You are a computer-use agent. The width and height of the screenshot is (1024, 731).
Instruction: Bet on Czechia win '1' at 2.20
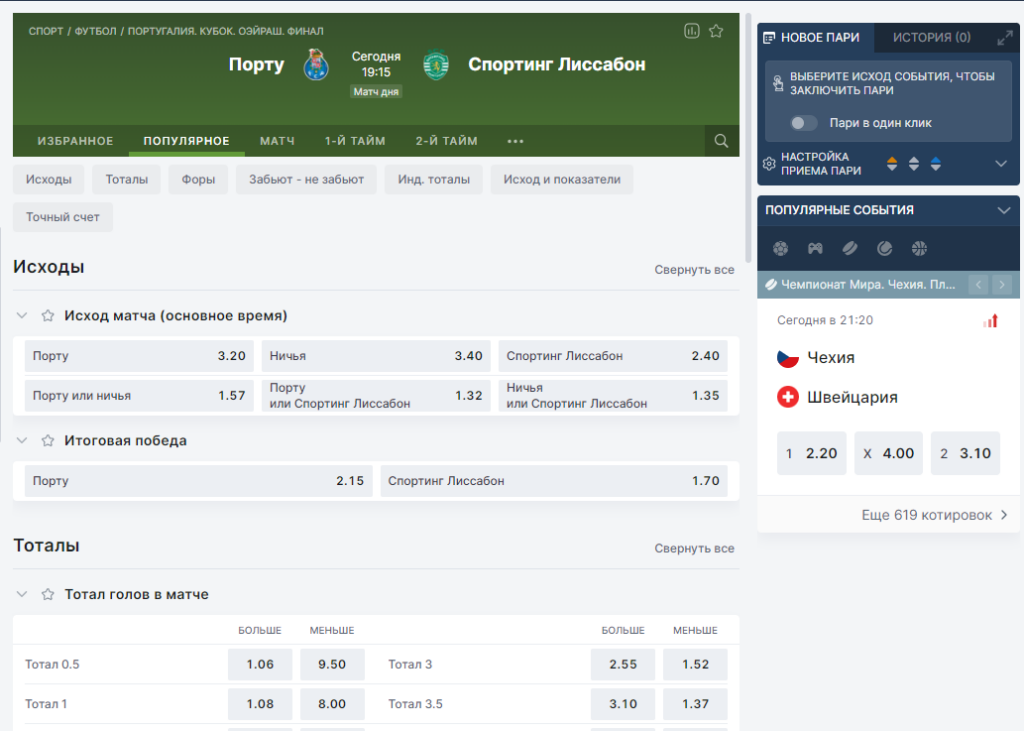pos(812,453)
